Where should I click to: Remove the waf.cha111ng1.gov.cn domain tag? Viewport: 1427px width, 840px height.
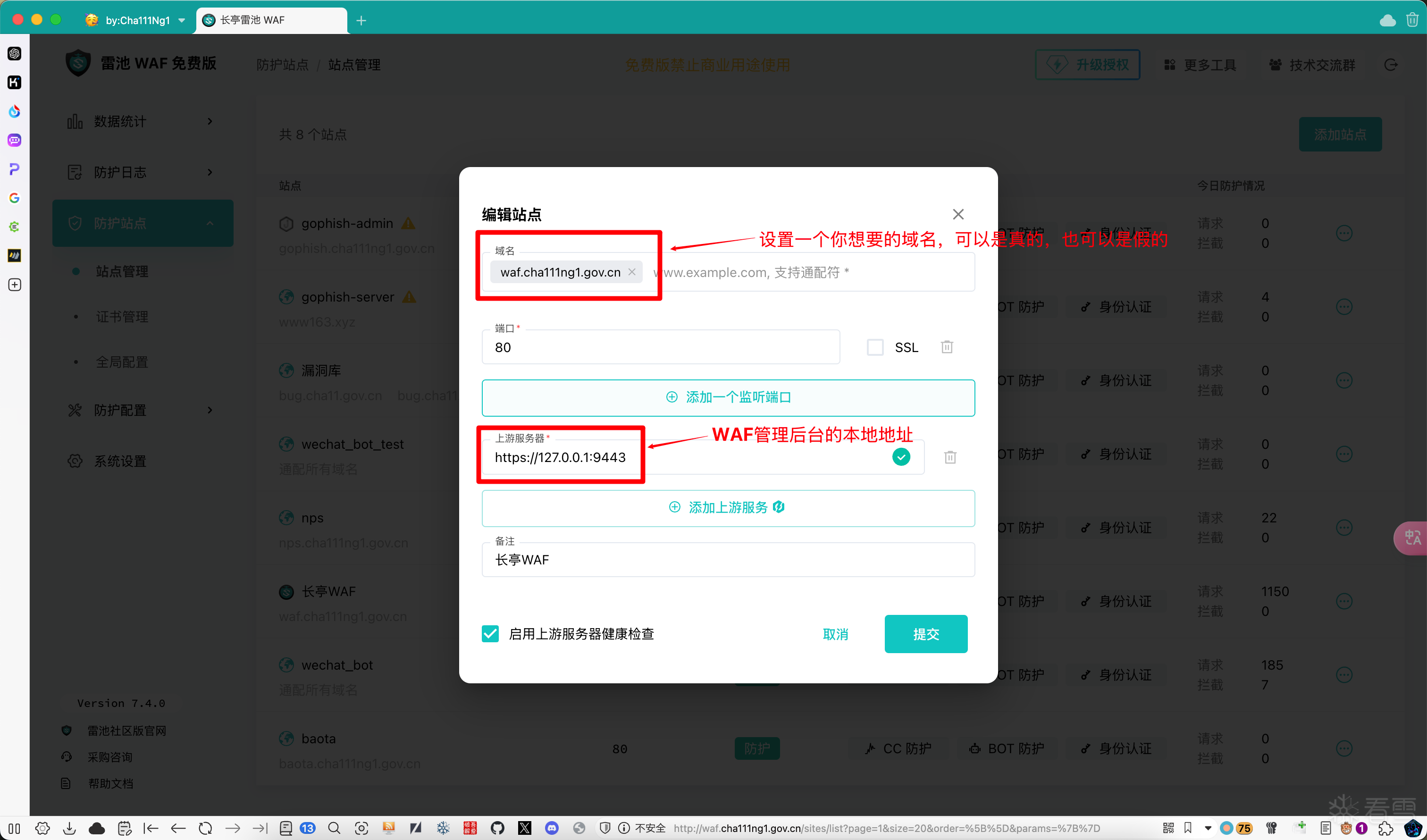pyautogui.click(x=631, y=272)
